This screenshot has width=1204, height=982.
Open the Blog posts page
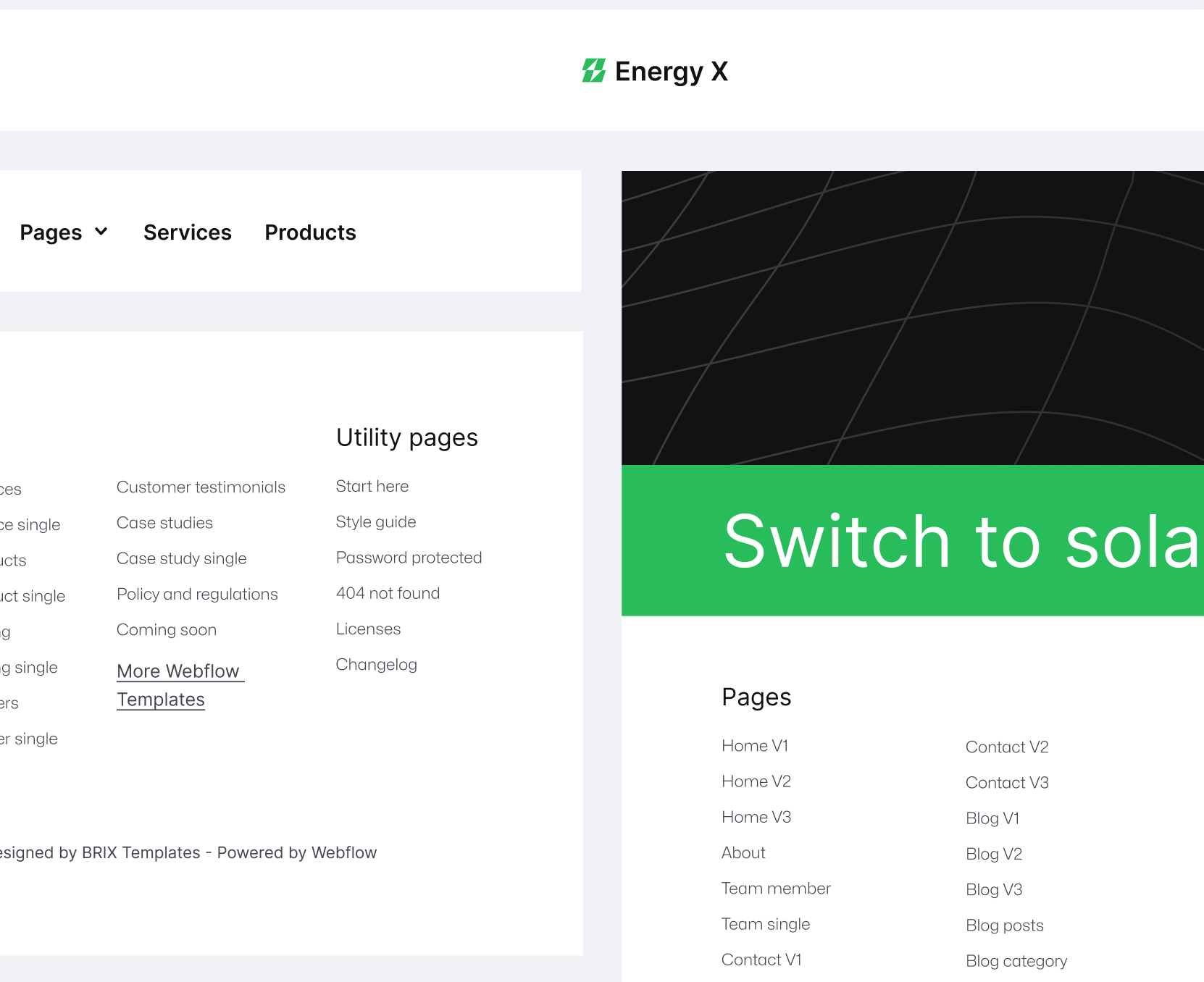click(x=1004, y=925)
